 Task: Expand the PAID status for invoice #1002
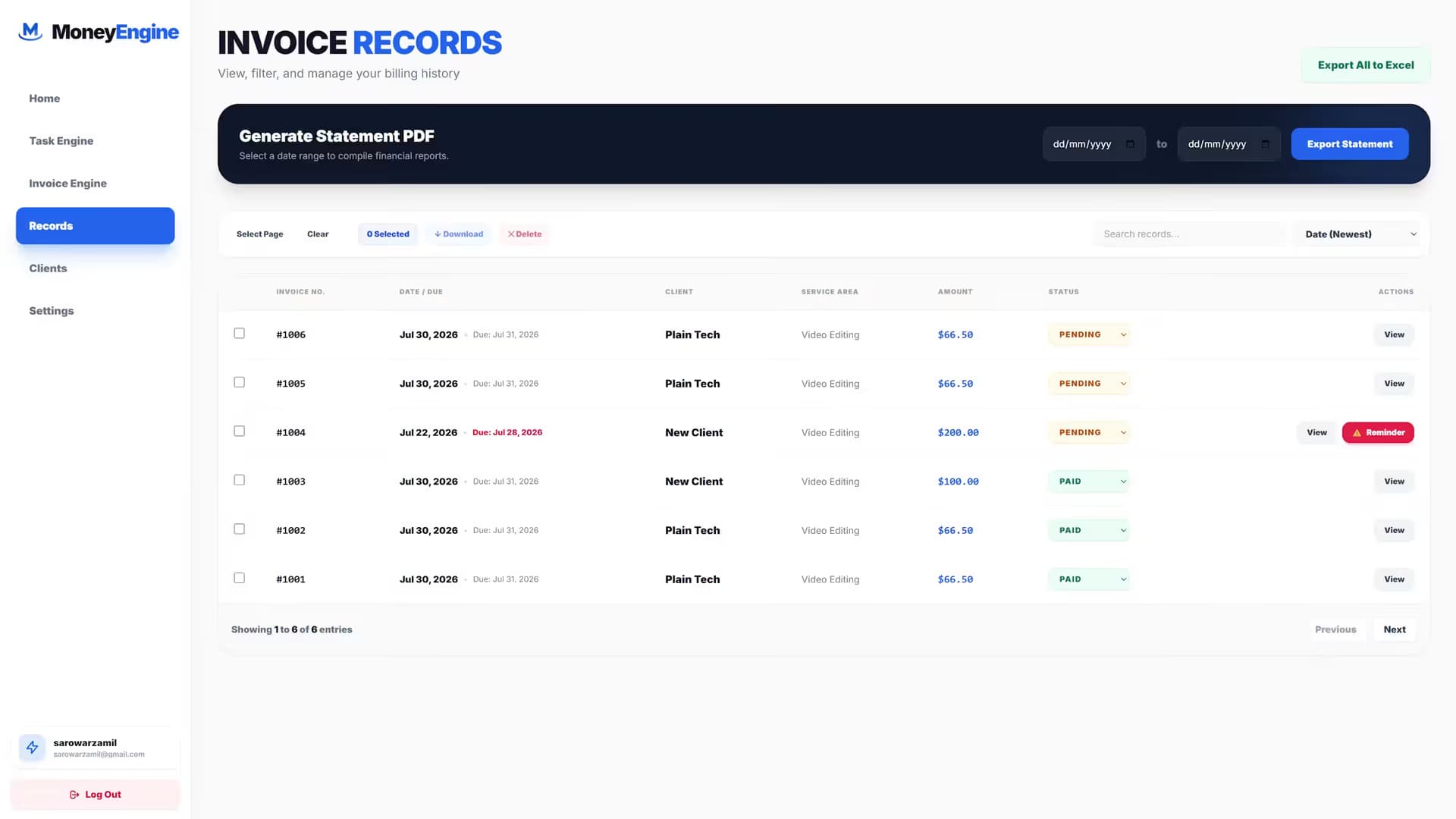point(1089,530)
